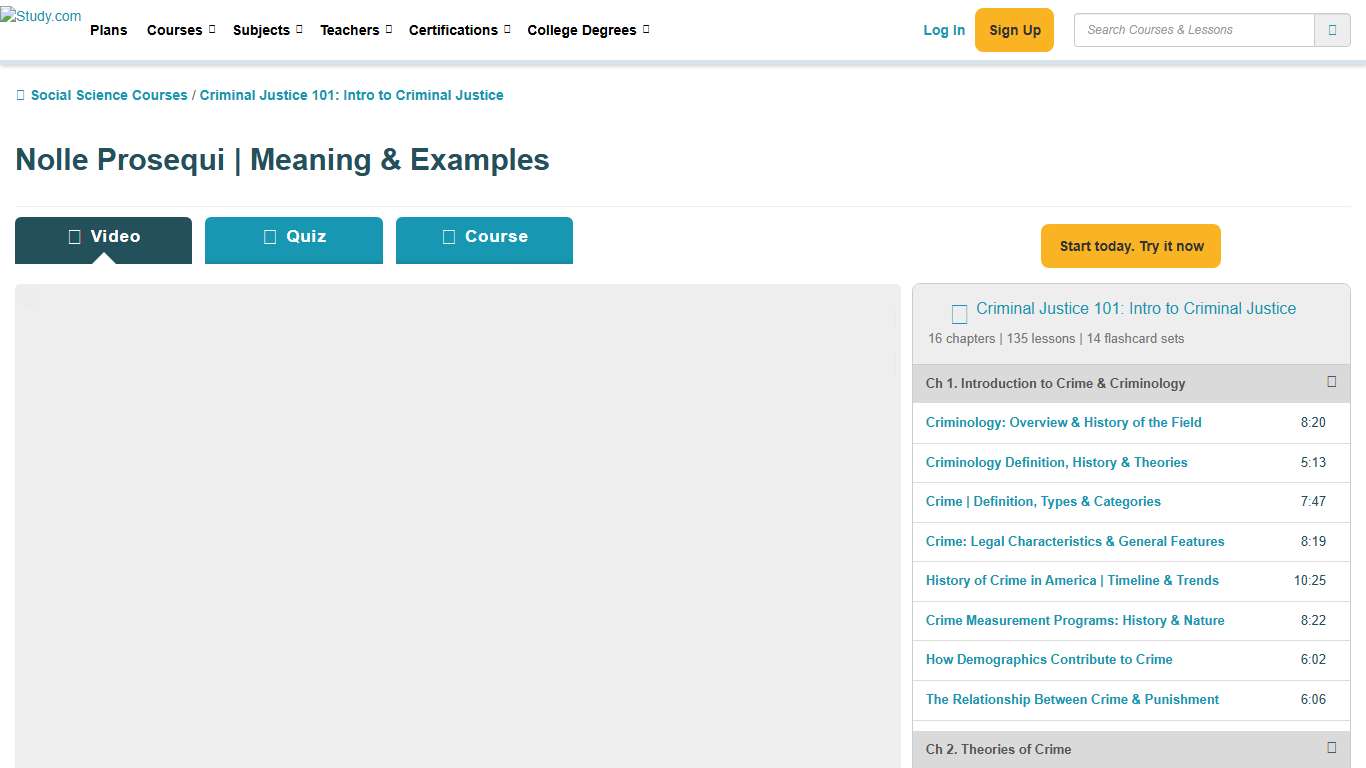Screen dimensions: 1366x768
Task: Click the breadcrumb back arrow icon
Action: [21, 95]
